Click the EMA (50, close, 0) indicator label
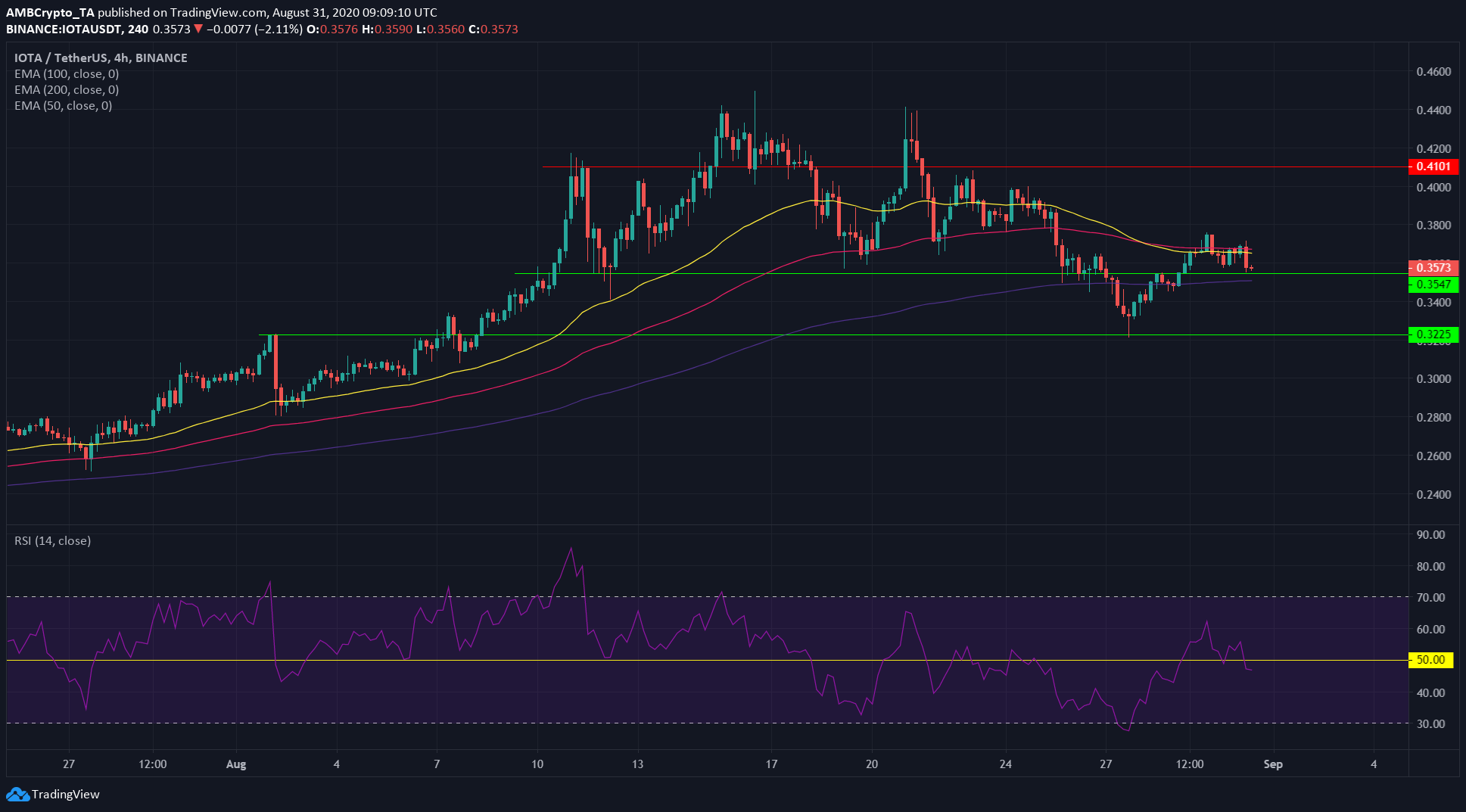 64,105
